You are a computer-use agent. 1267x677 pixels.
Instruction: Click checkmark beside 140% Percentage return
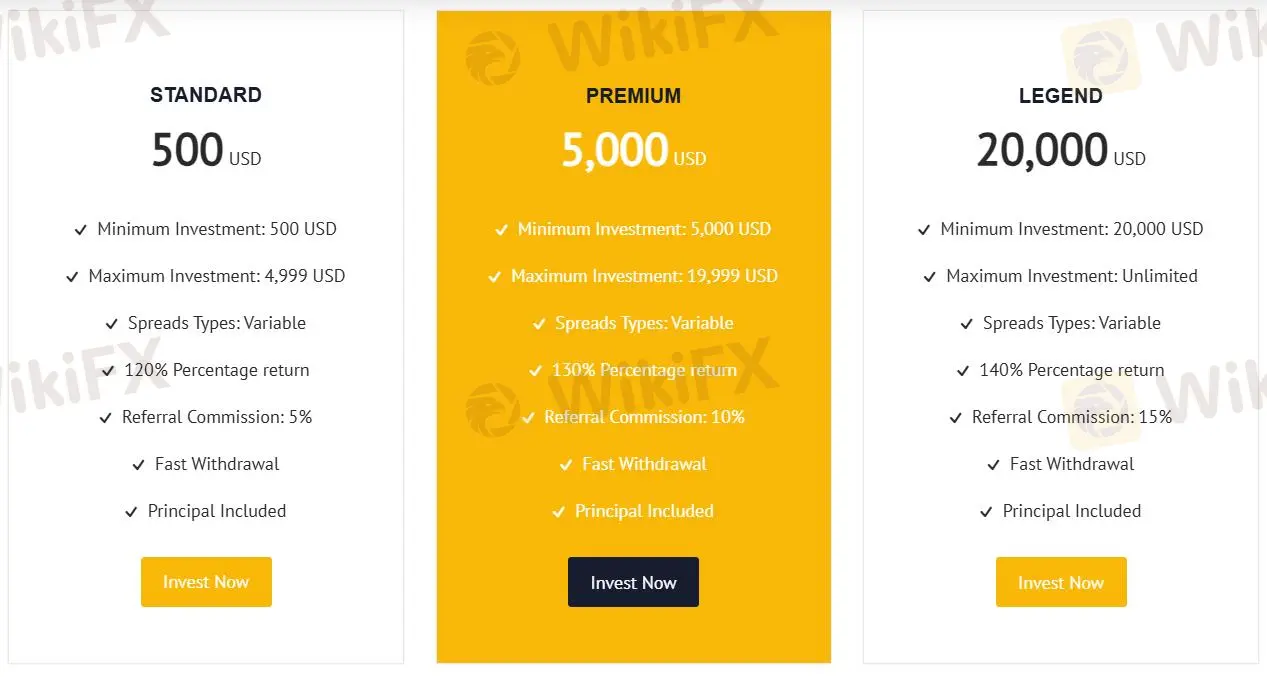coord(963,371)
